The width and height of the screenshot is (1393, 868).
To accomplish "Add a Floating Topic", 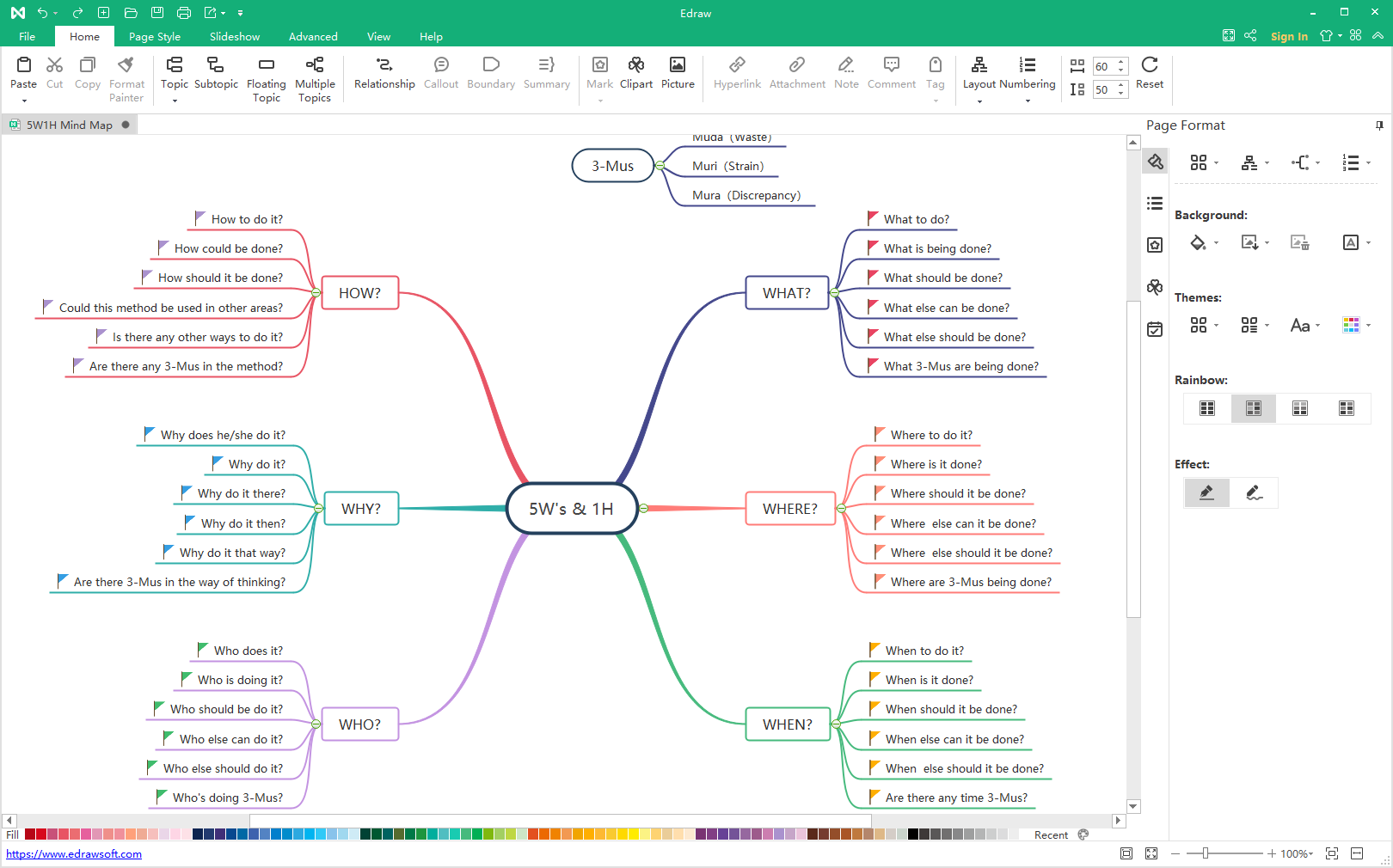I will [x=266, y=77].
